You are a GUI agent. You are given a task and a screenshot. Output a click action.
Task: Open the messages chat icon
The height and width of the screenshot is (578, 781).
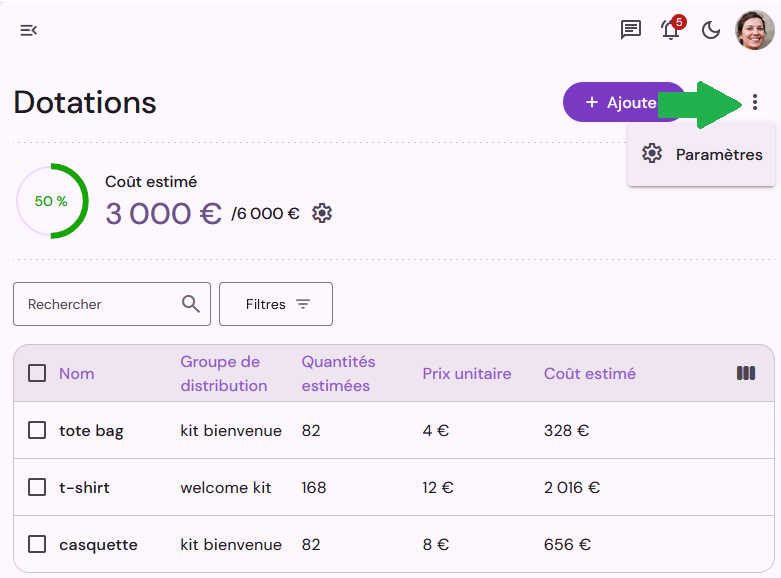point(631,30)
